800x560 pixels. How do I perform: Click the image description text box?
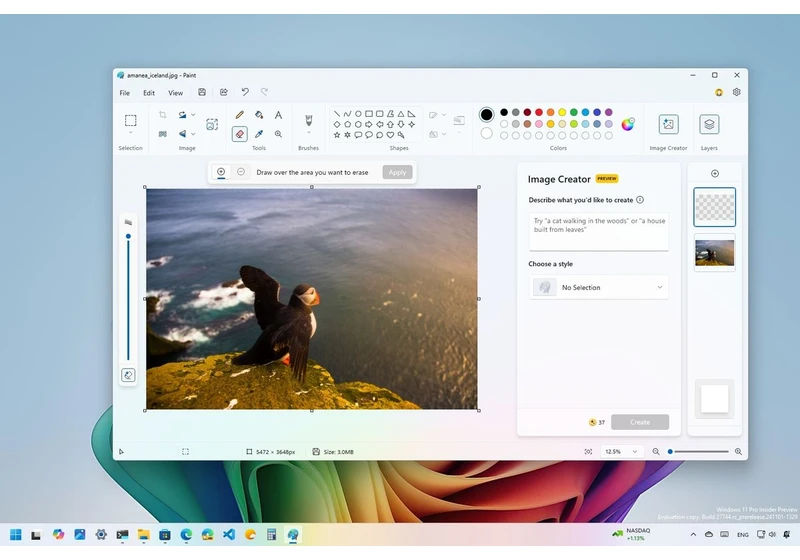click(599, 232)
